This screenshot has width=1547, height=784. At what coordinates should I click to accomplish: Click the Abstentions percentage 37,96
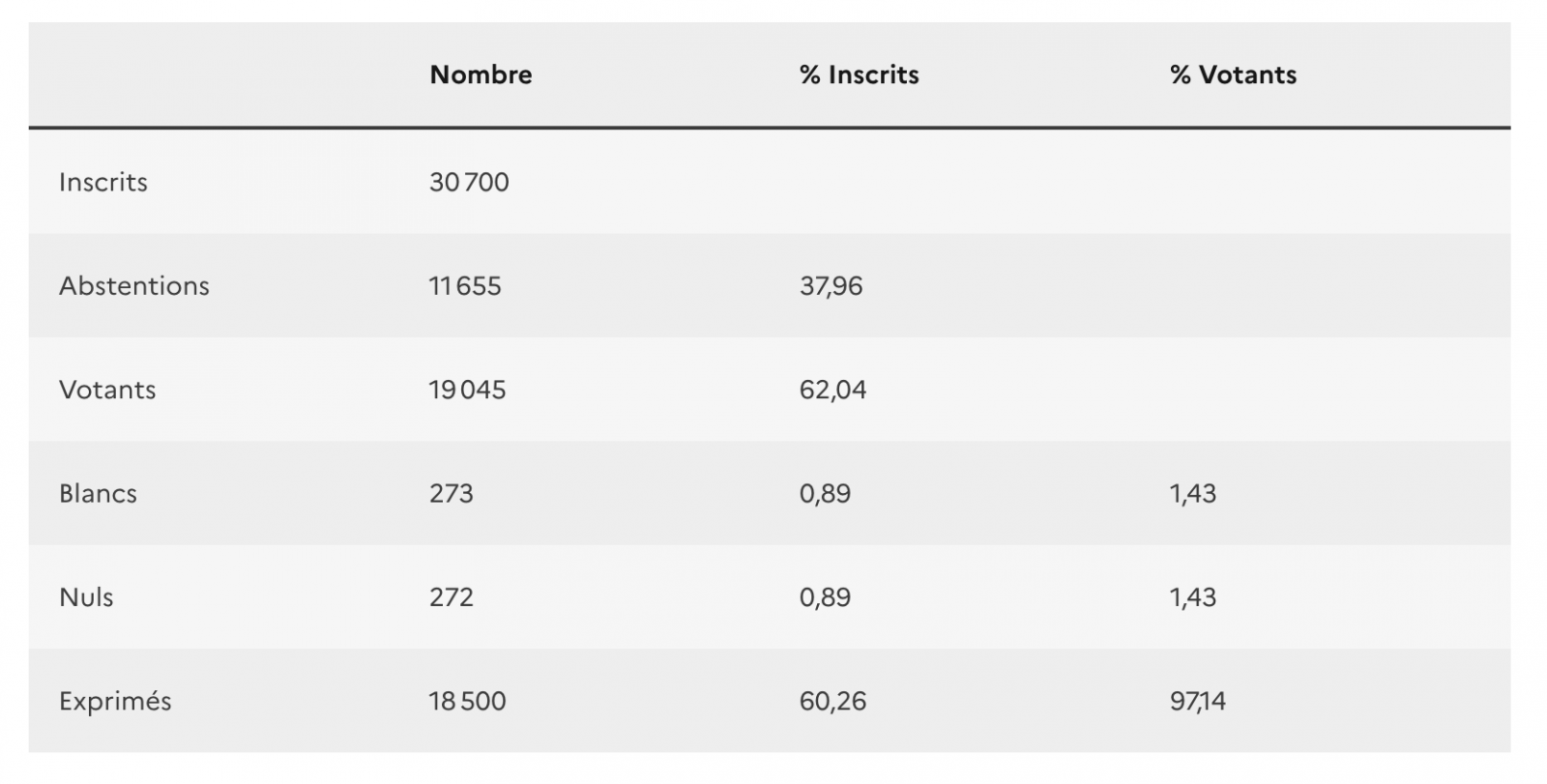831,286
